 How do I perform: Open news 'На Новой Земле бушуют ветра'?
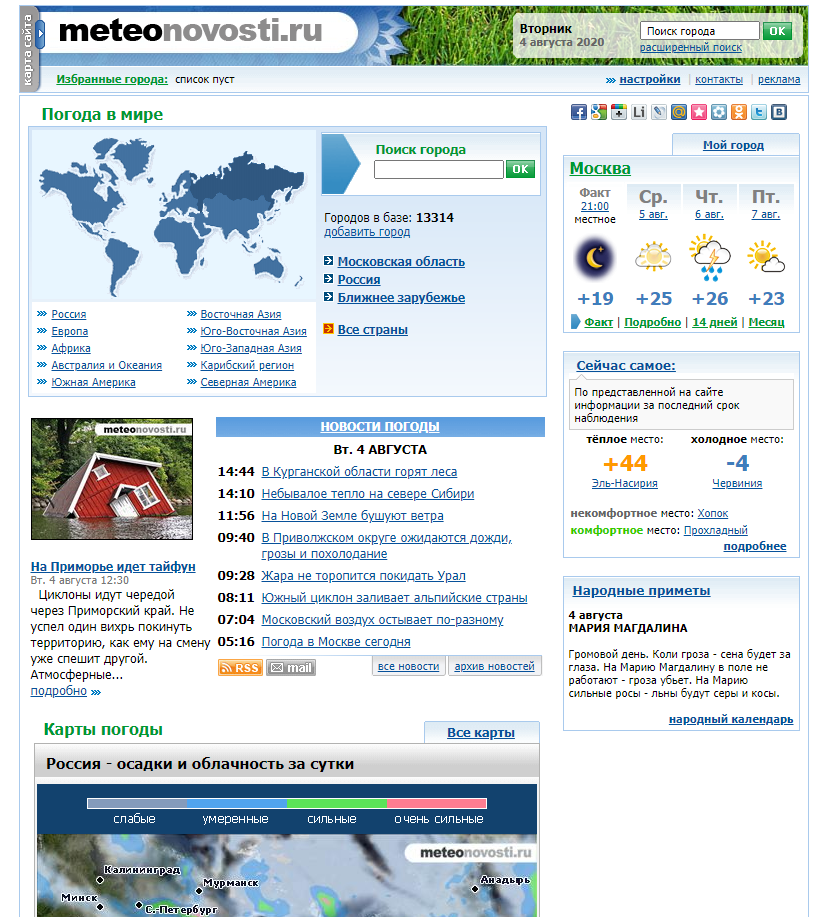pos(352,516)
